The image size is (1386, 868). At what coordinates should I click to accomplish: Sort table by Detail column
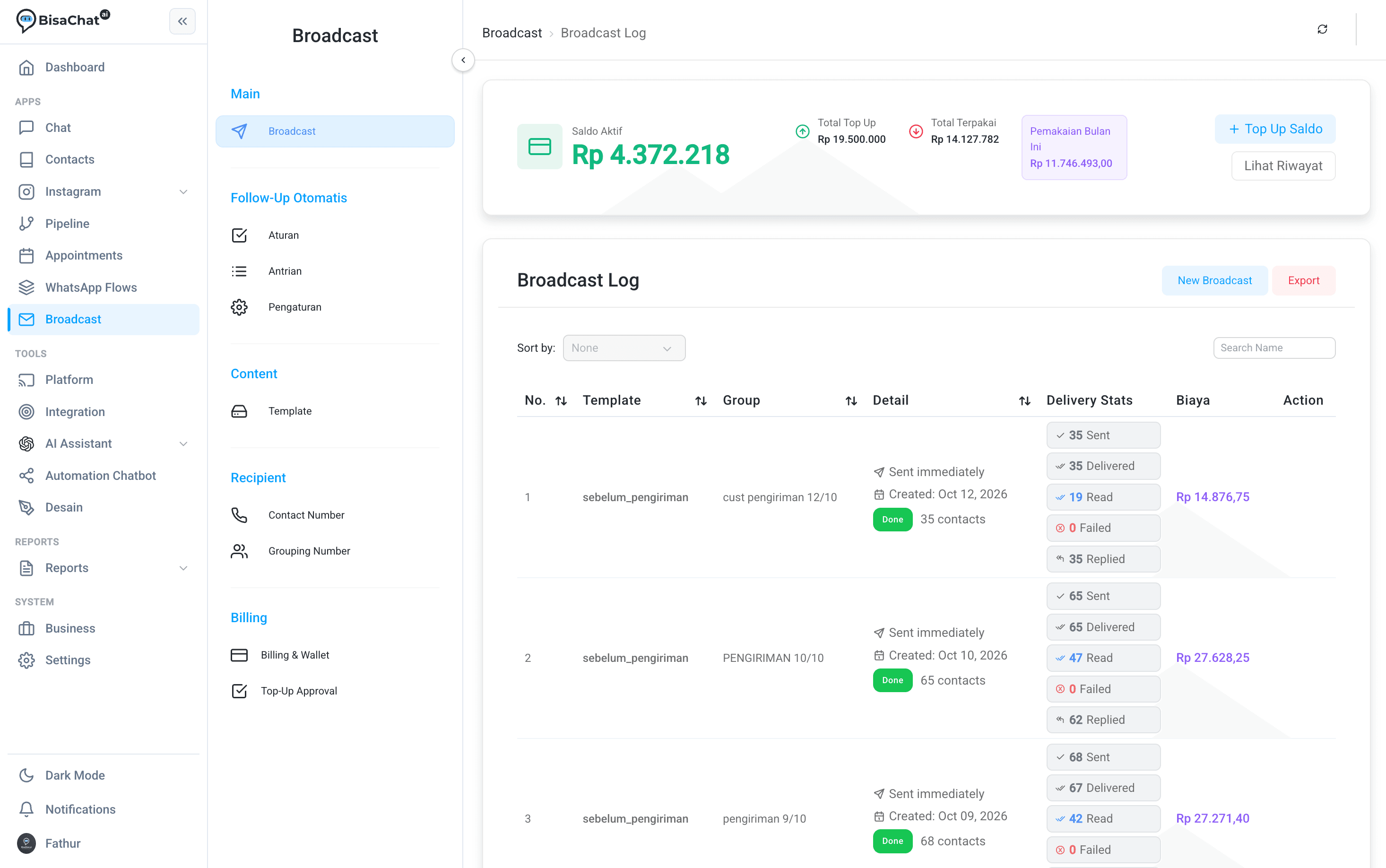1024,401
